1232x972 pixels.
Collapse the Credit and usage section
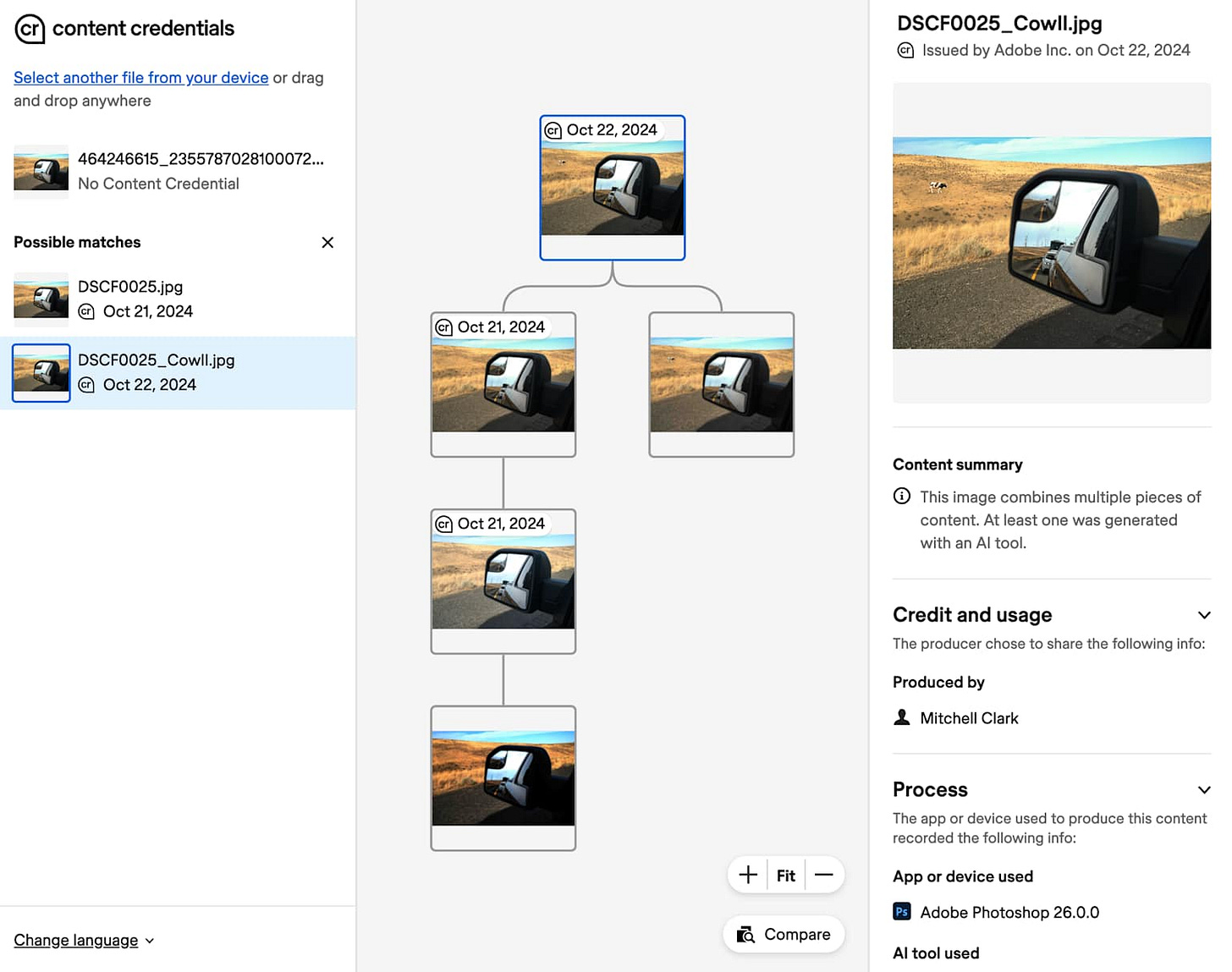pos(1204,615)
